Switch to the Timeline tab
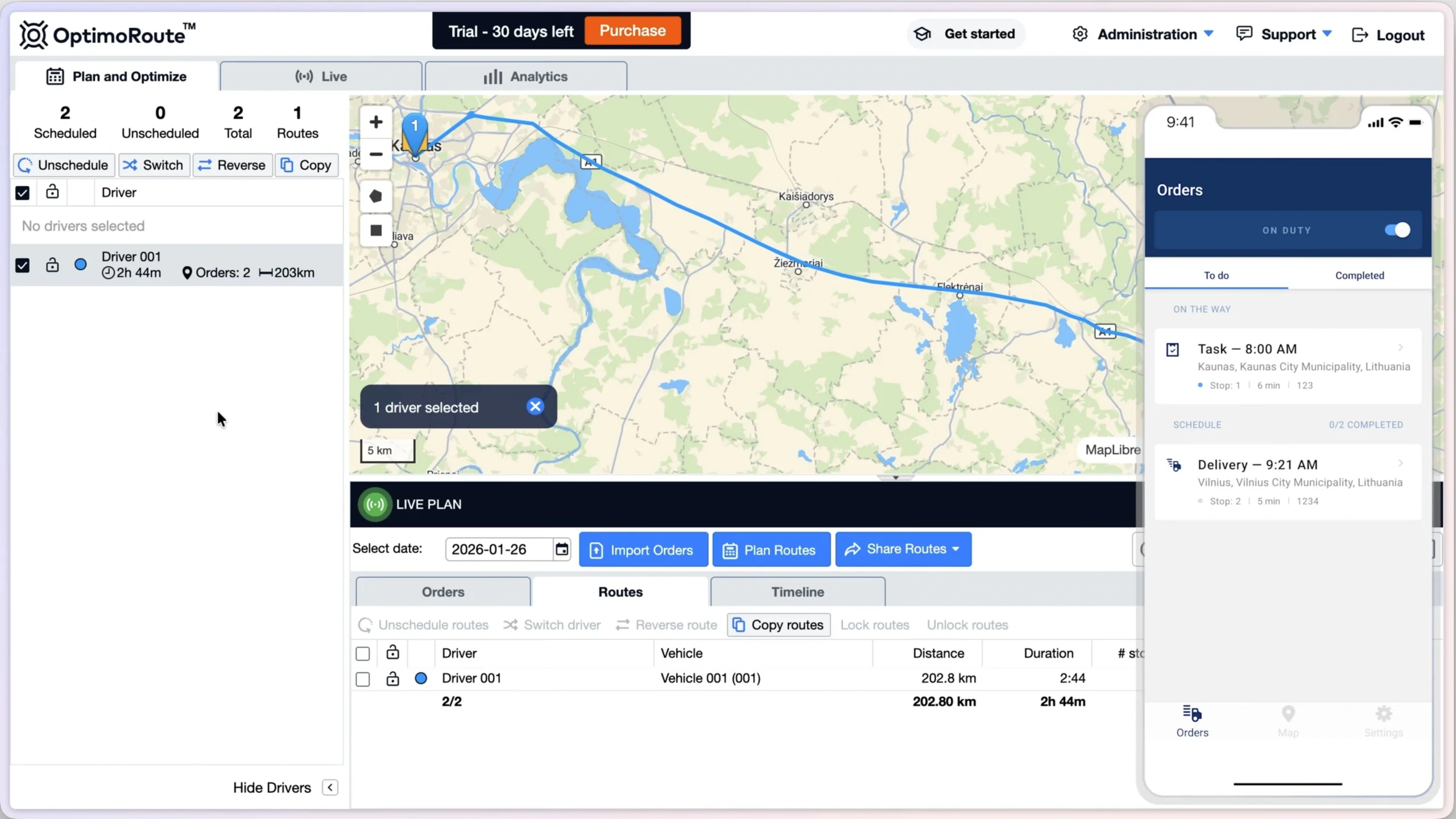 tap(797, 592)
